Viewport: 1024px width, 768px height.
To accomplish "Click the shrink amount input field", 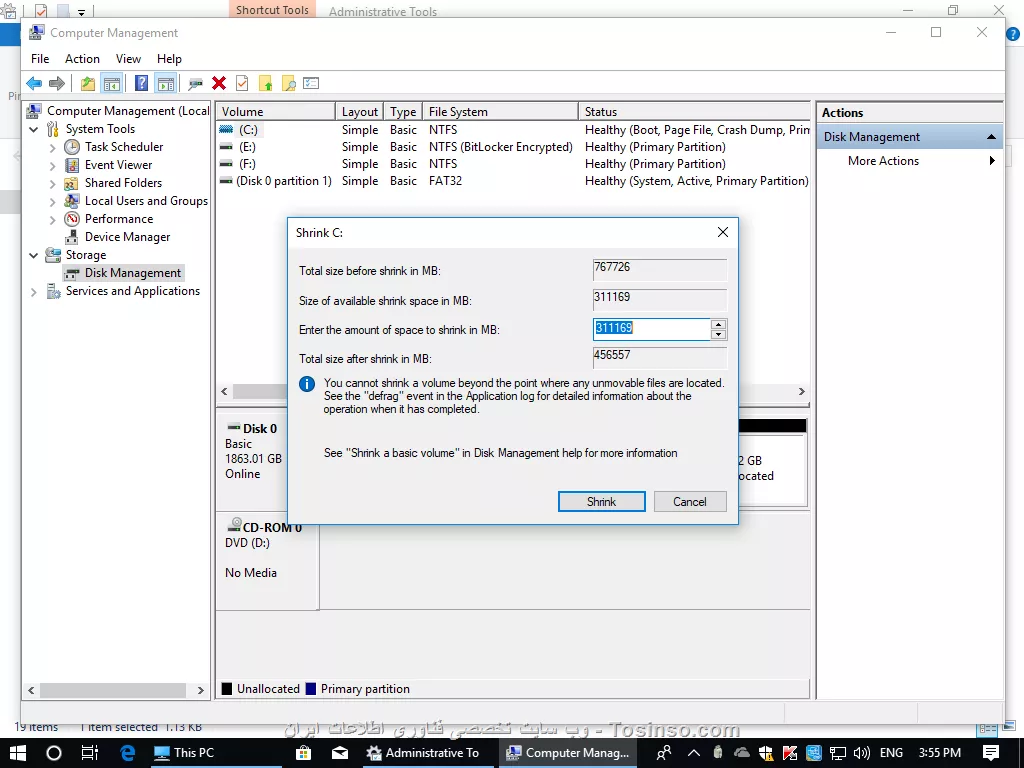I will pos(651,328).
